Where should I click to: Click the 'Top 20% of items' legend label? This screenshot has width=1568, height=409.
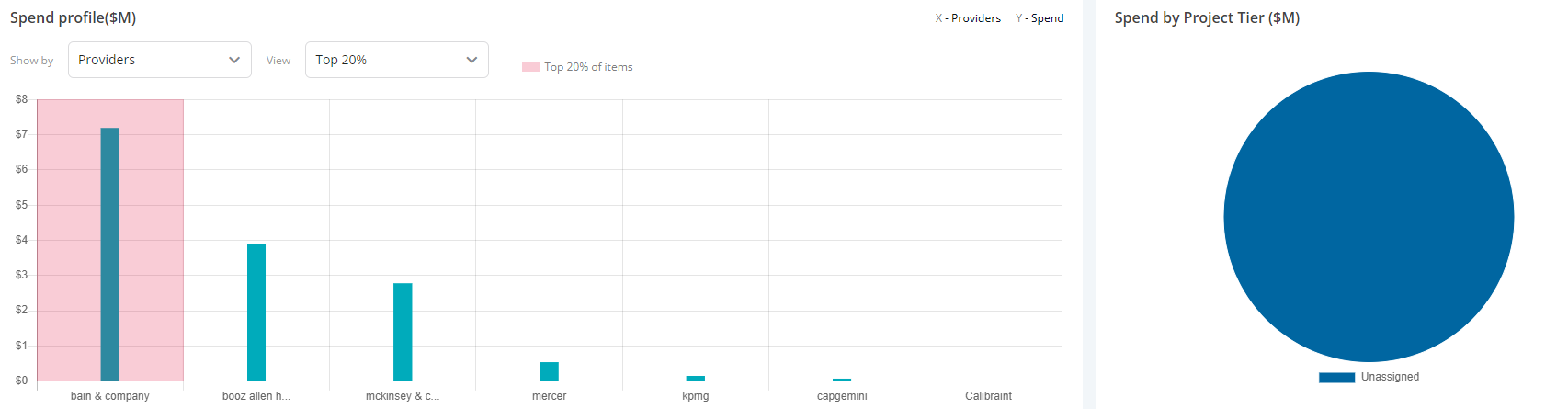588,67
